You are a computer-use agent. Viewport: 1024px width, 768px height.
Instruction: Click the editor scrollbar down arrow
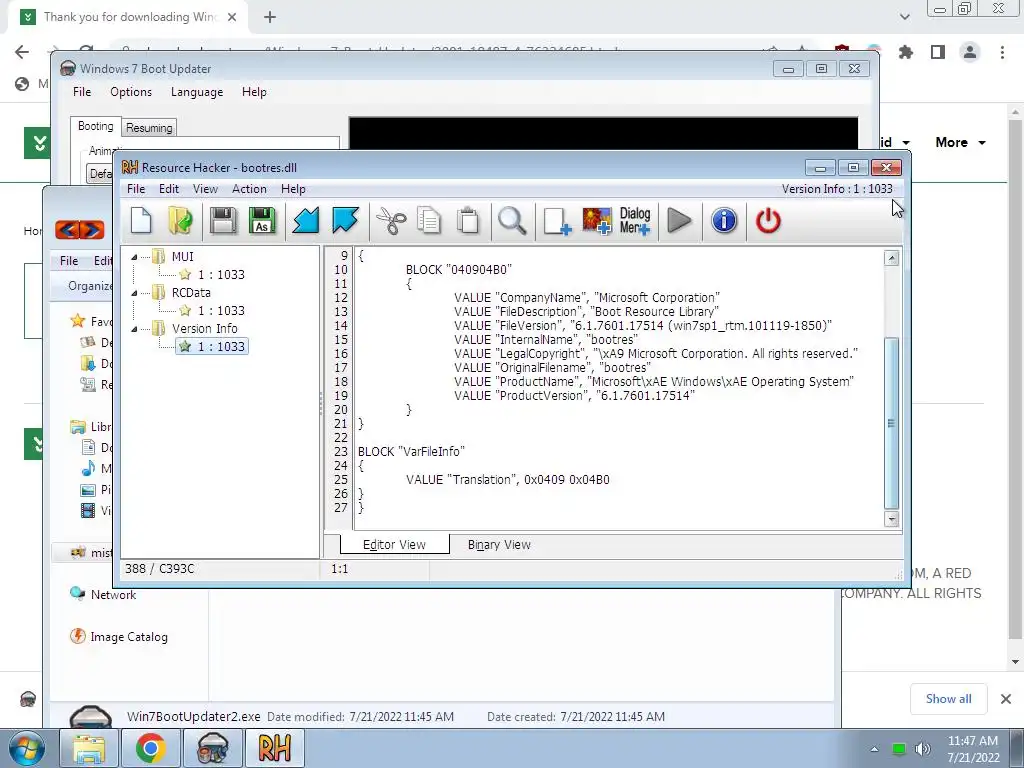[x=891, y=519]
